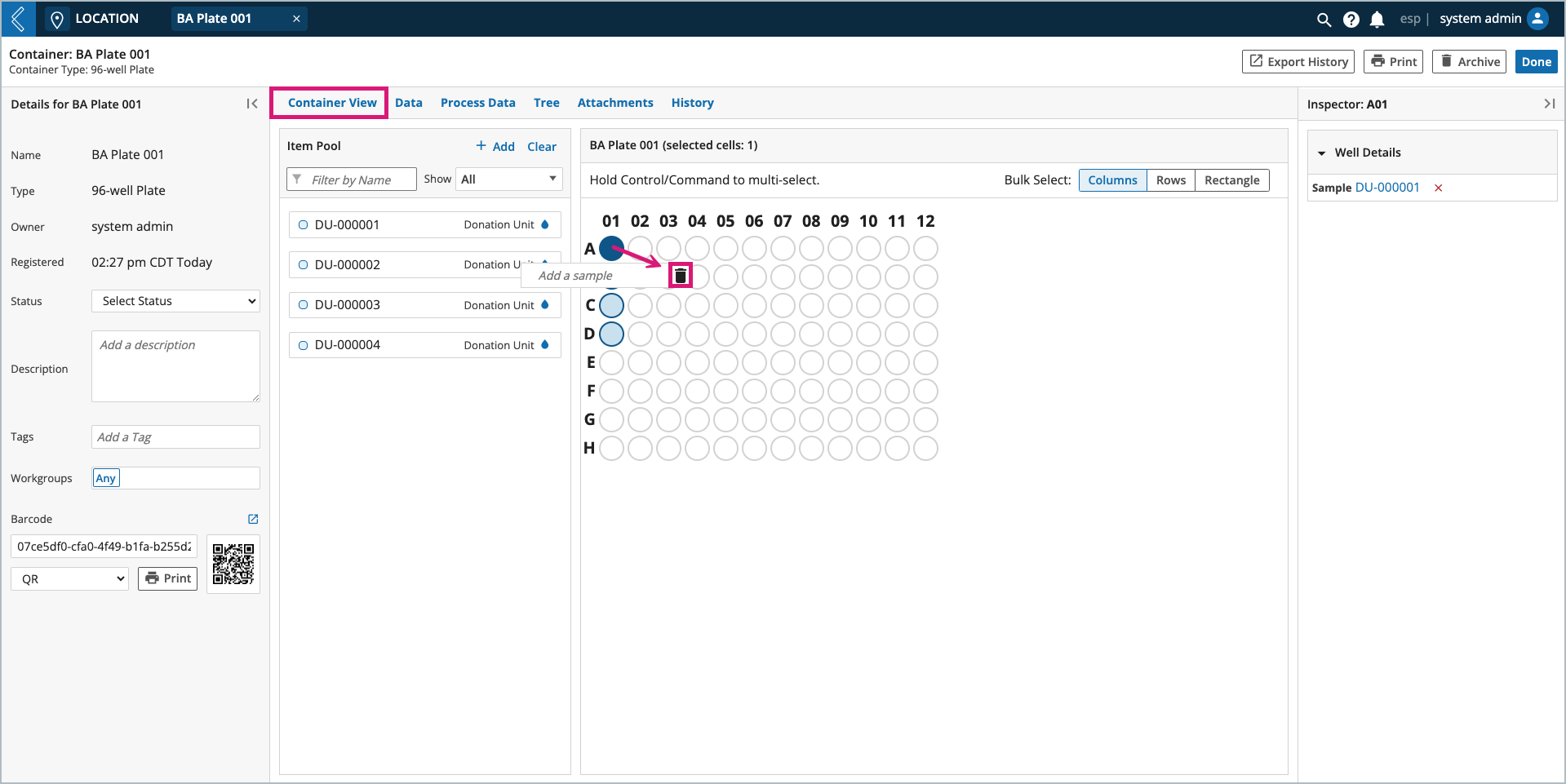The width and height of the screenshot is (1566, 784).
Task: Open the system admin user avatar
Action: 1537,19
